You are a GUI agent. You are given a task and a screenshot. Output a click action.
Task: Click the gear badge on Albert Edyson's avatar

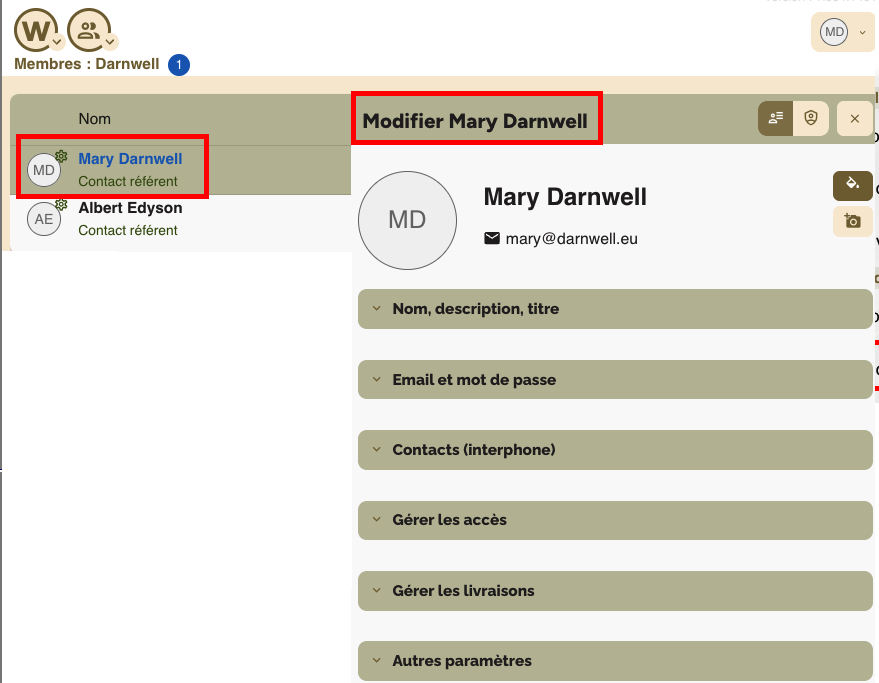[61, 205]
